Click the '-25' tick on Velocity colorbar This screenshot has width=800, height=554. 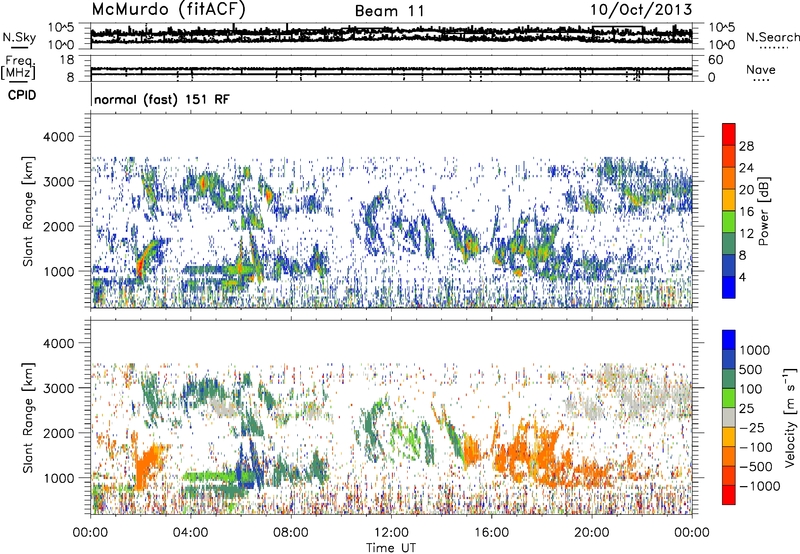tap(752, 427)
